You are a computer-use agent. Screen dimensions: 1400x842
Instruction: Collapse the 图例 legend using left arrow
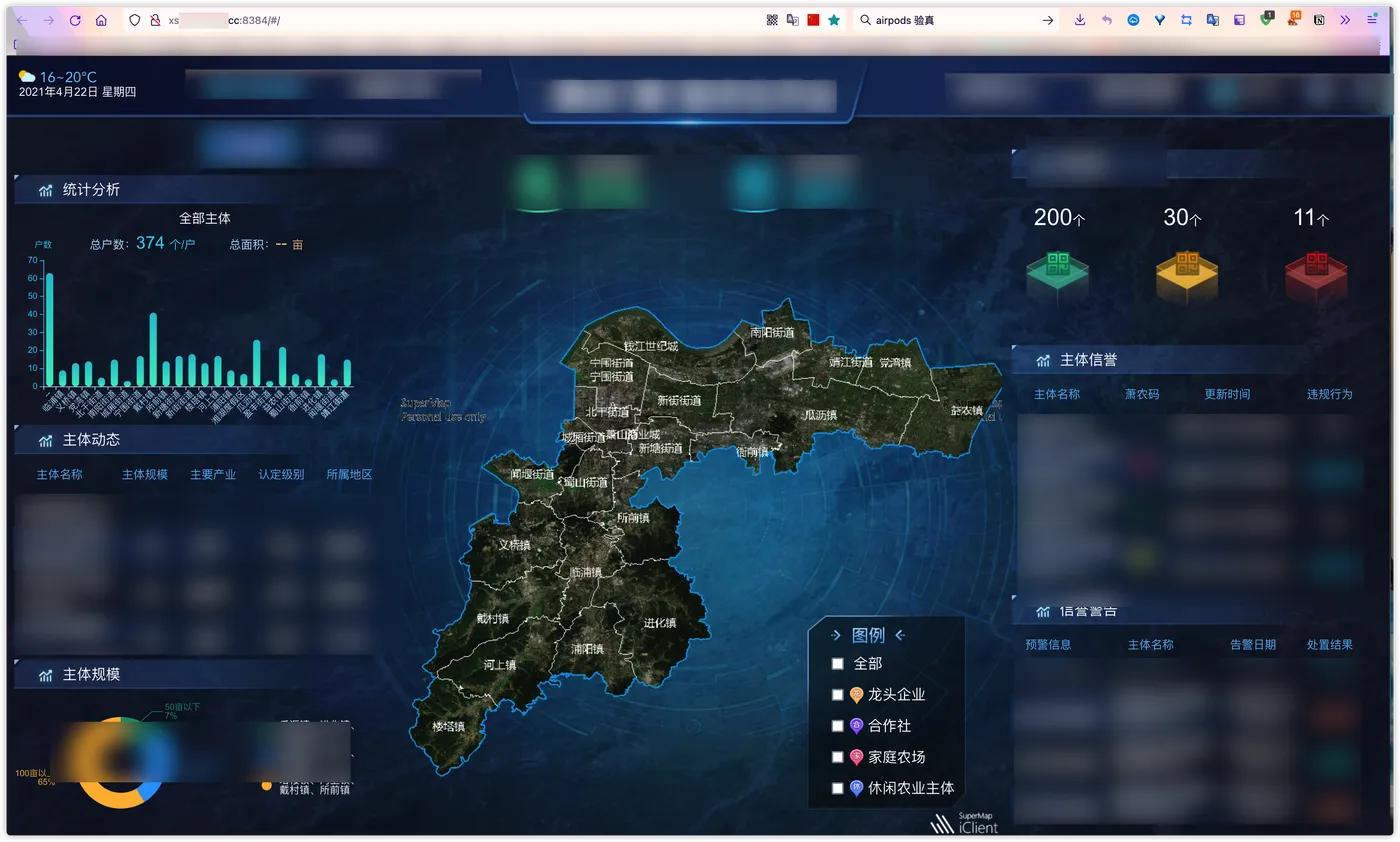coord(900,635)
